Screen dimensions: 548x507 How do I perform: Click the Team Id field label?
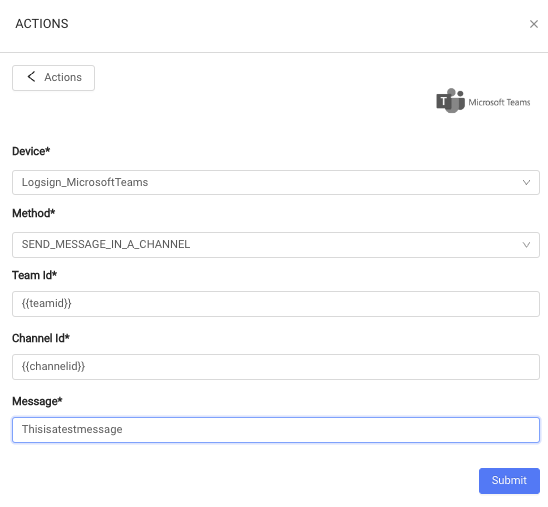[34, 275]
